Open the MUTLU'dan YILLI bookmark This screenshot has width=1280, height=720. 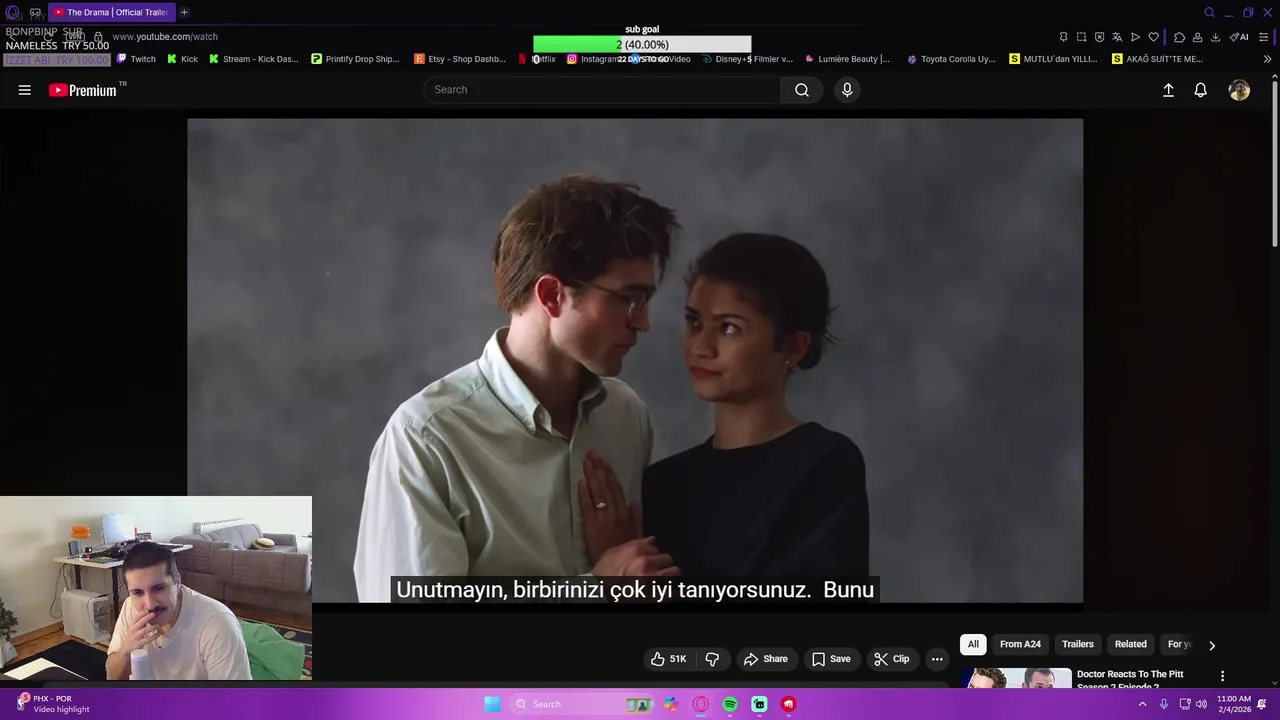pyautogui.click(x=1054, y=59)
